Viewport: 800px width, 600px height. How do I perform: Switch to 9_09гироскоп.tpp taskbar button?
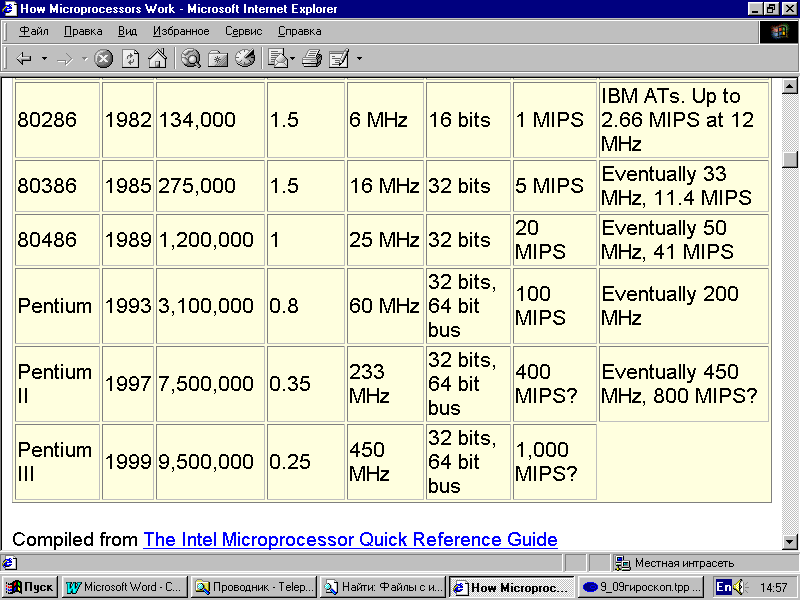tap(641, 587)
